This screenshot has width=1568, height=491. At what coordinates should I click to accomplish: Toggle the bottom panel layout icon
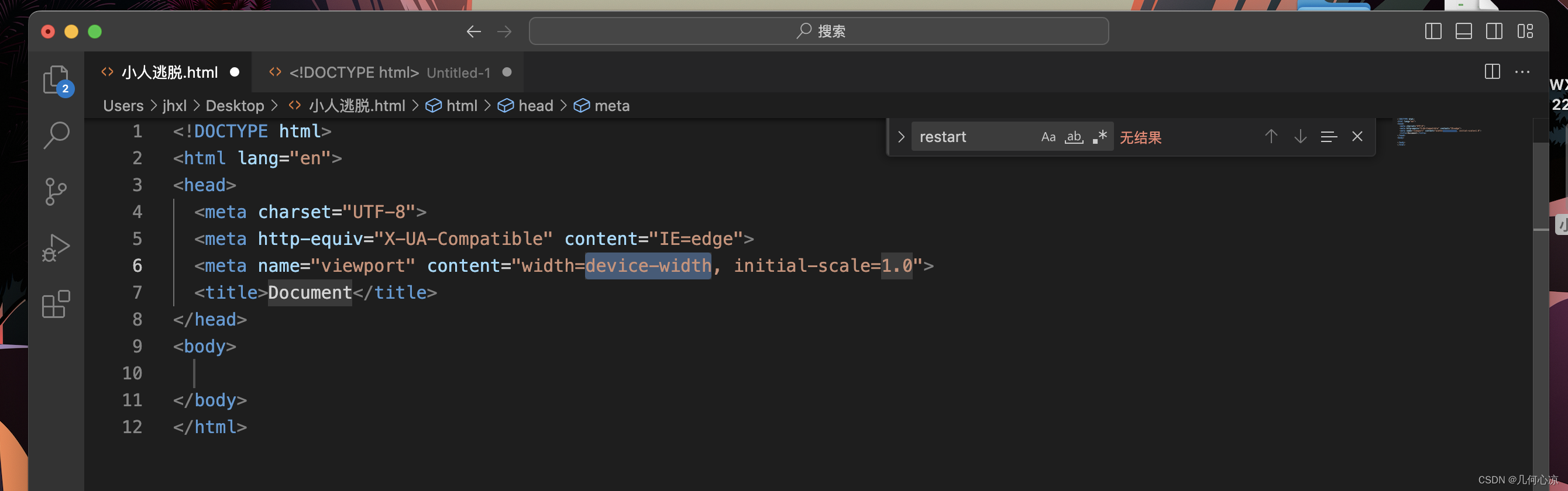pyautogui.click(x=1463, y=32)
